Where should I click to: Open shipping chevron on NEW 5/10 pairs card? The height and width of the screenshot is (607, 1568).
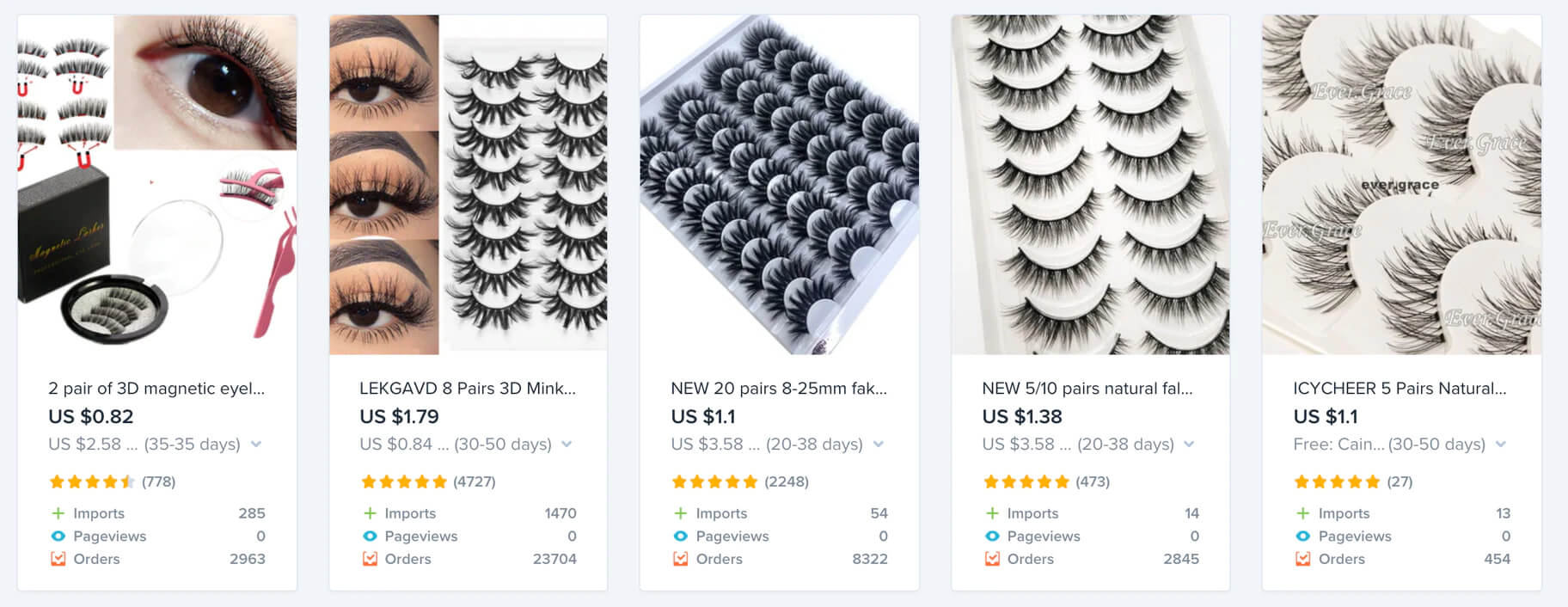tap(1189, 445)
